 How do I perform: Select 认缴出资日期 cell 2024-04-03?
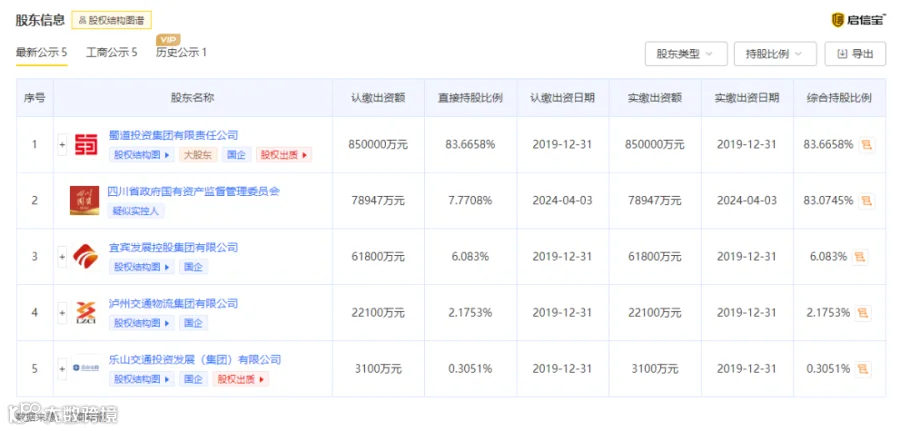pyautogui.click(x=562, y=201)
